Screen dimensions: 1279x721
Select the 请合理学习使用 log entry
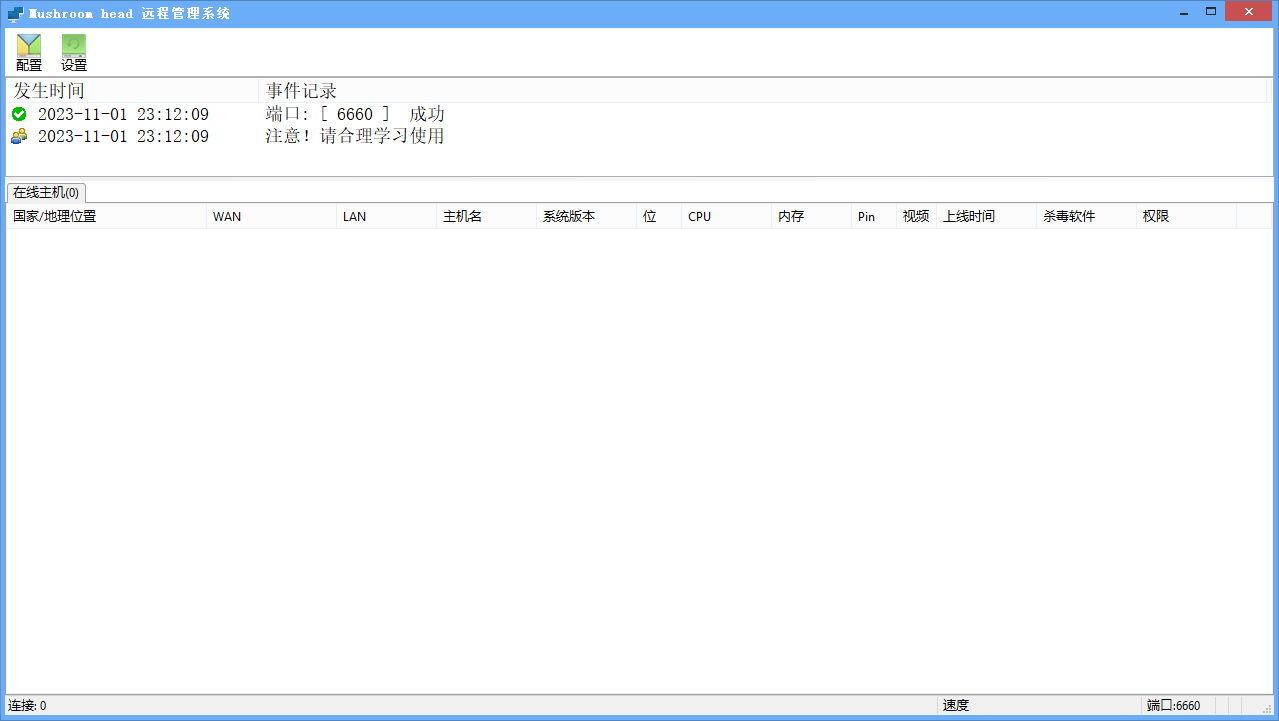coord(355,136)
